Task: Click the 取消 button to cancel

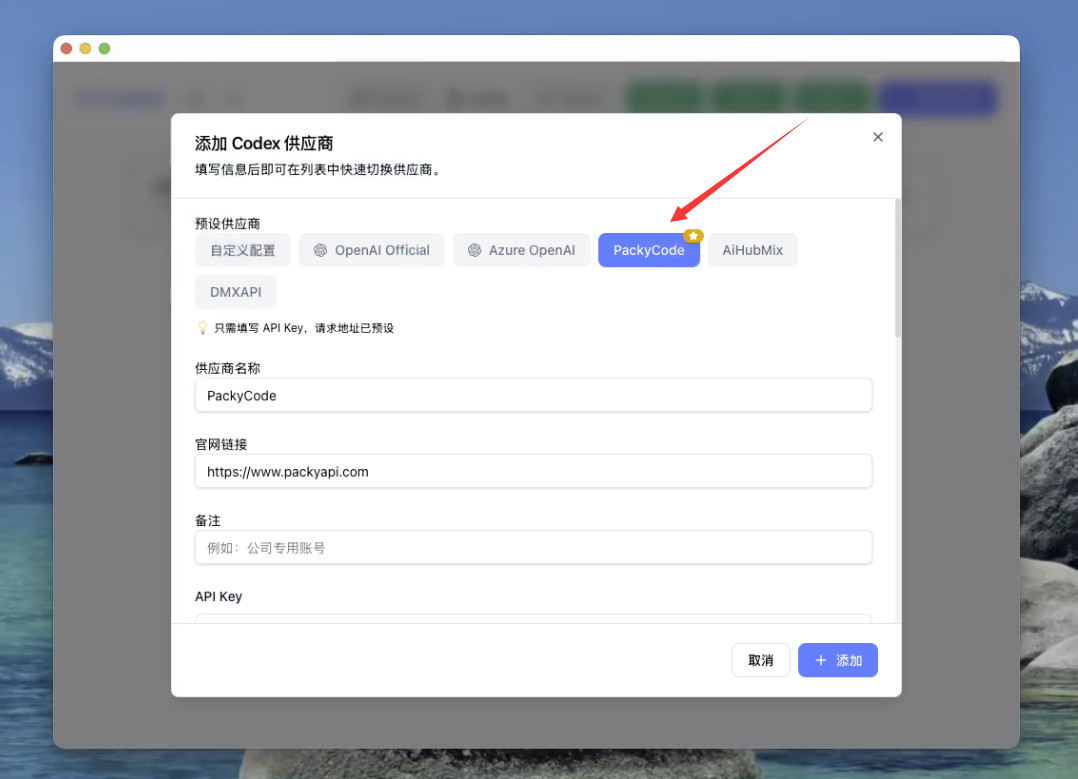Action: coord(760,660)
